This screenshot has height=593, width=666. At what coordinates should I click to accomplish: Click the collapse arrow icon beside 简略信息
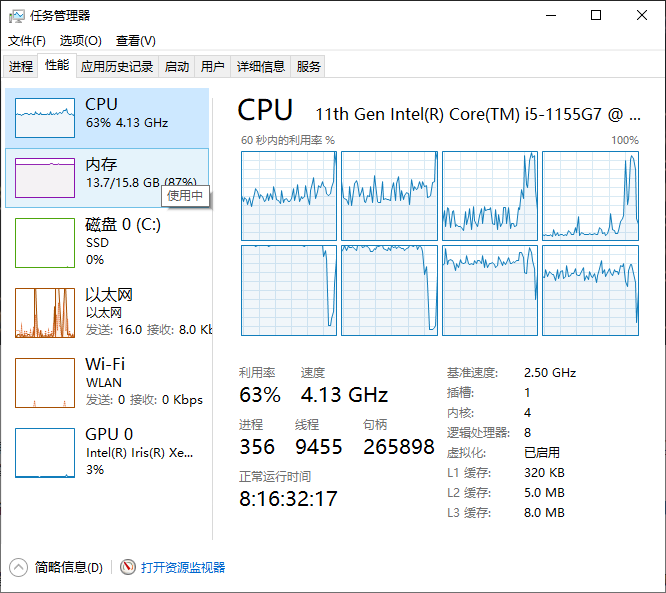[x=19, y=567]
